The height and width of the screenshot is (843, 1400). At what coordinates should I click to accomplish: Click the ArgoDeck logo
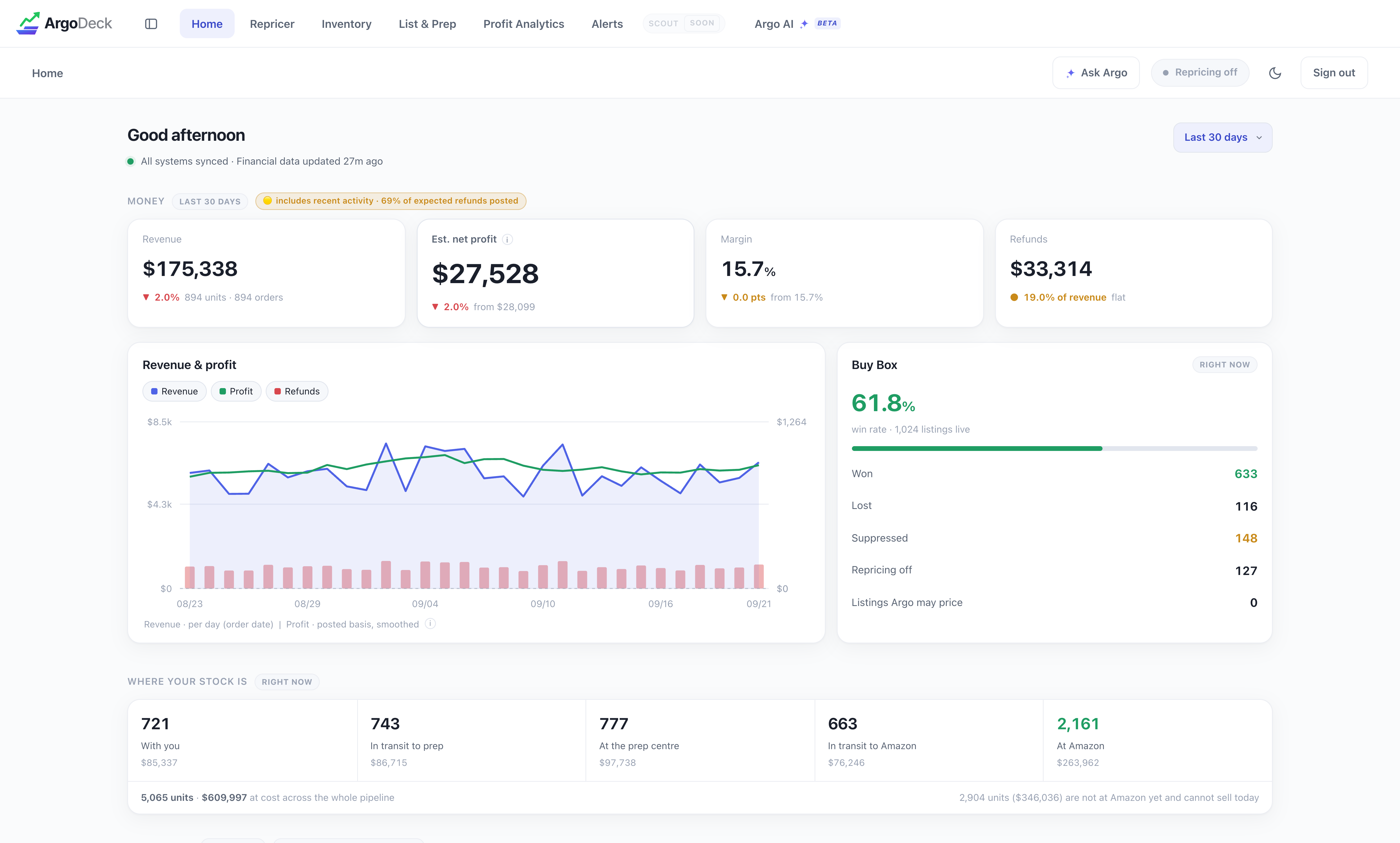click(64, 23)
